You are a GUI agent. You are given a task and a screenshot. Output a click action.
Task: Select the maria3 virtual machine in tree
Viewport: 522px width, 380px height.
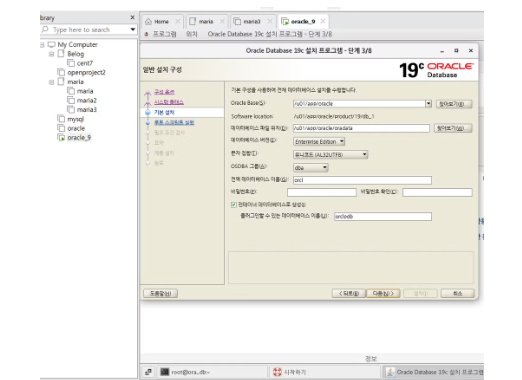coord(87,110)
